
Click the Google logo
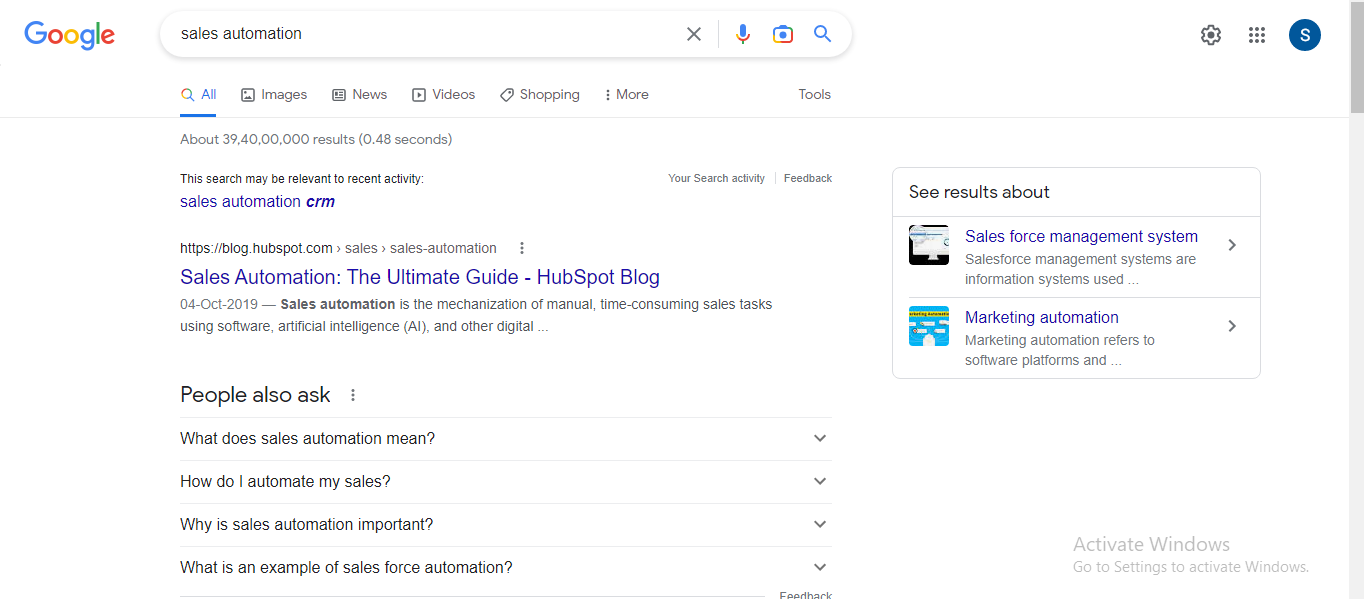point(69,35)
